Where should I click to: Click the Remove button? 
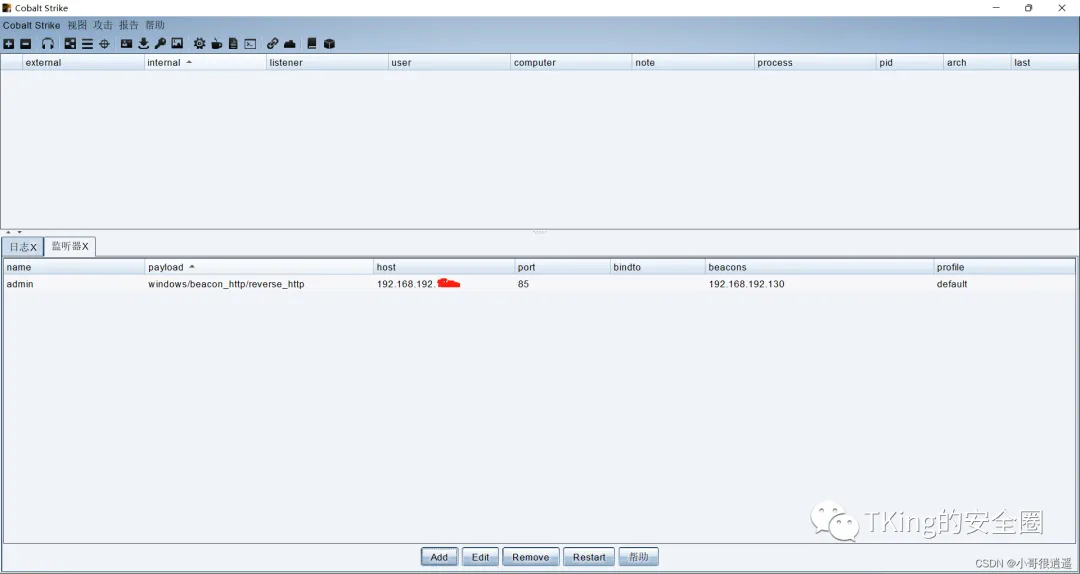(x=530, y=557)
